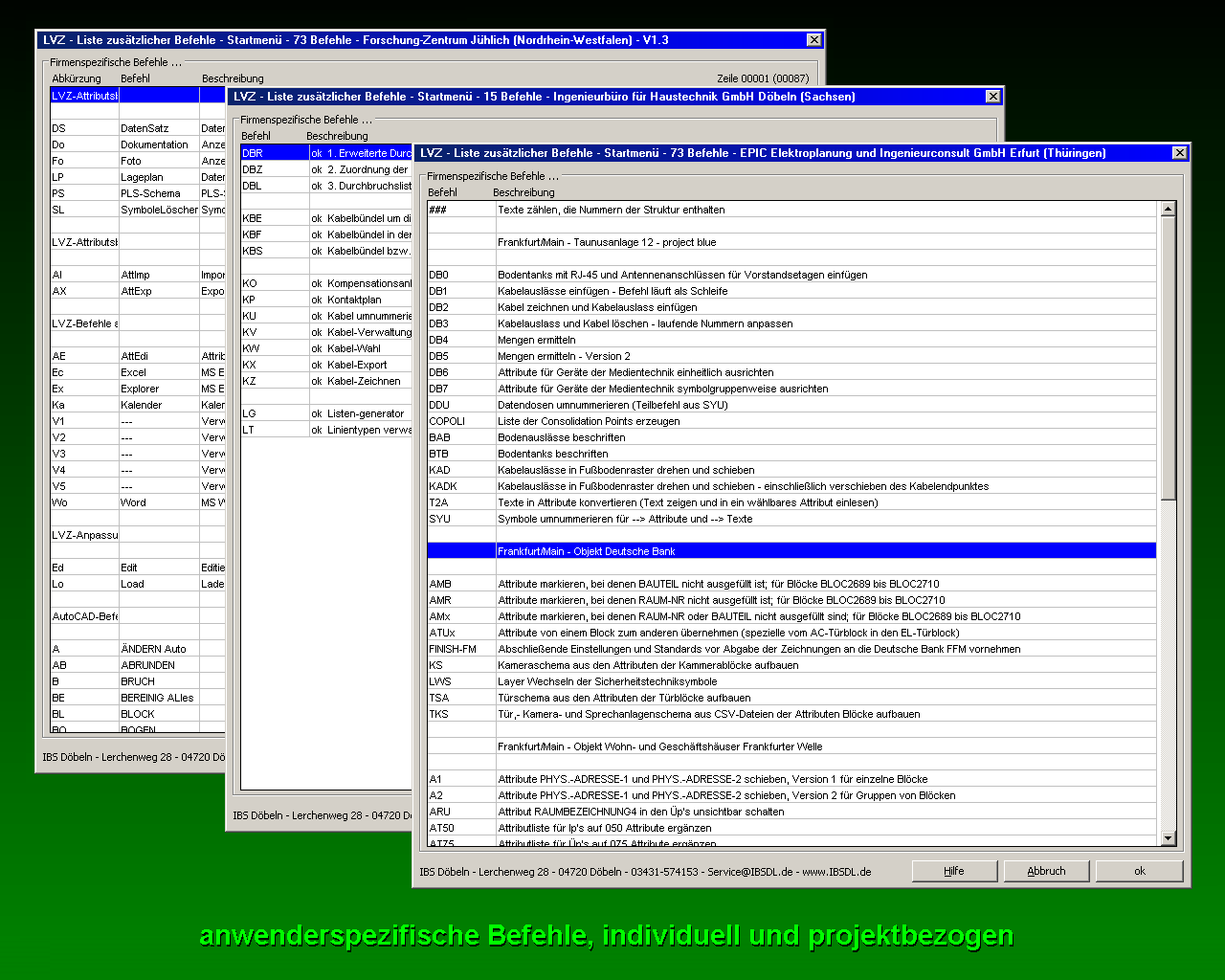1225x980 pixels.
Task: Select the AMR command row
Action: pos(791,600)
